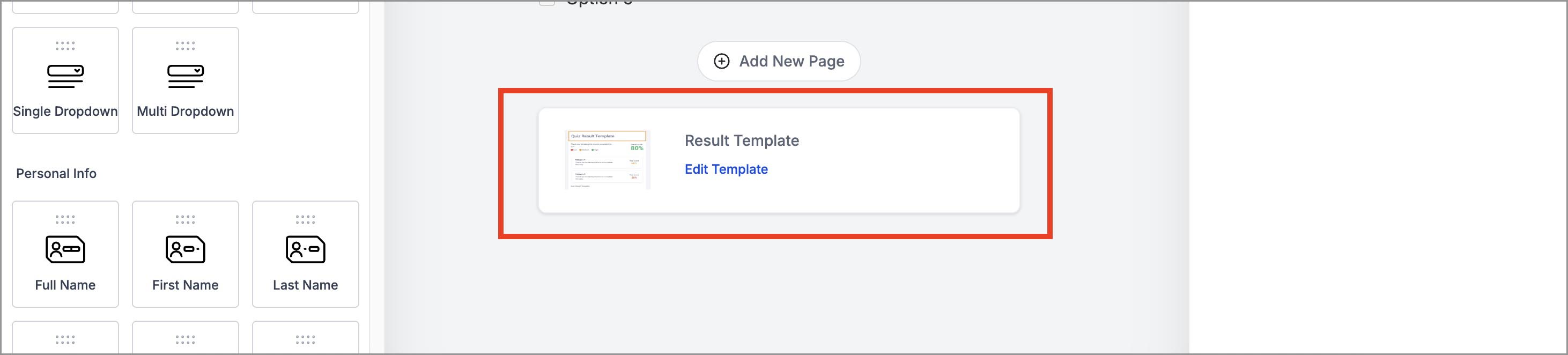1568x355 pixels.
Task: Grab the drag handle on Full Name card
Action: [x=65, y=219]
